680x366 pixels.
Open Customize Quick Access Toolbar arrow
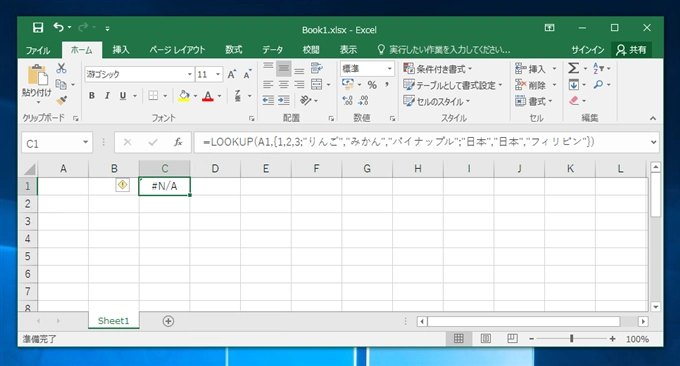coord(107,29)
